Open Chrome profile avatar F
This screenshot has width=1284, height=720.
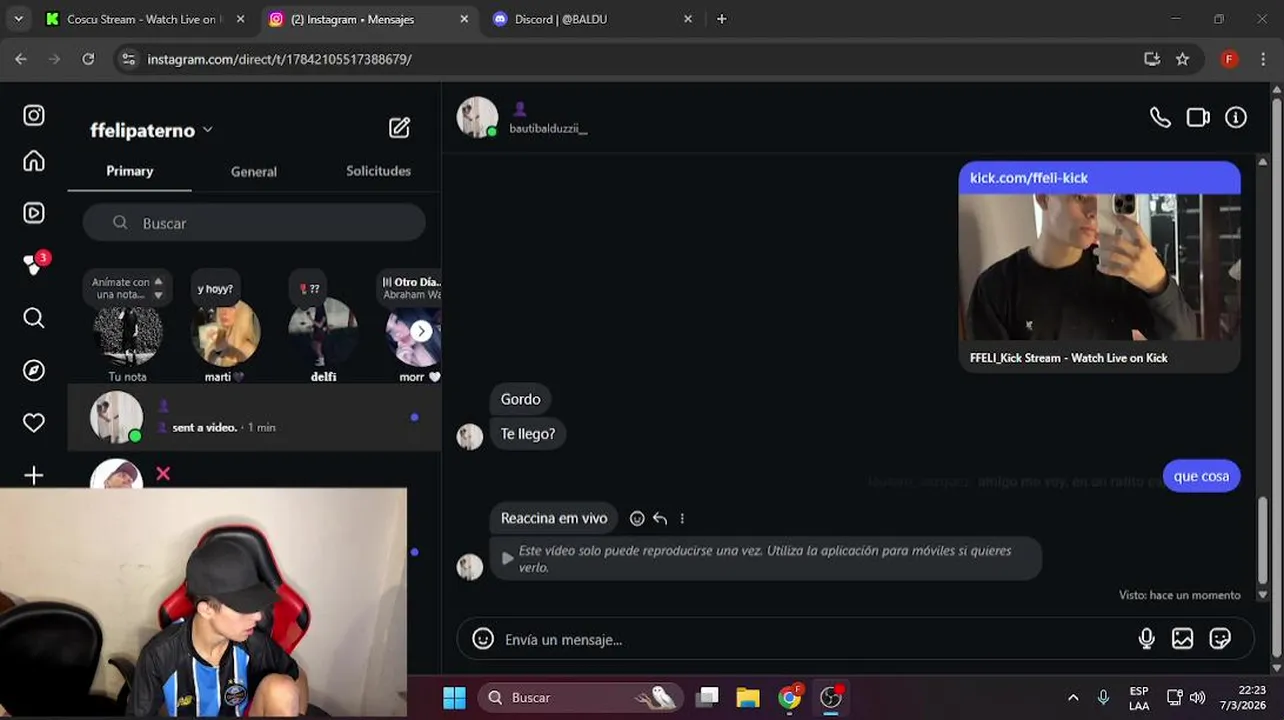click(1229, 59)
